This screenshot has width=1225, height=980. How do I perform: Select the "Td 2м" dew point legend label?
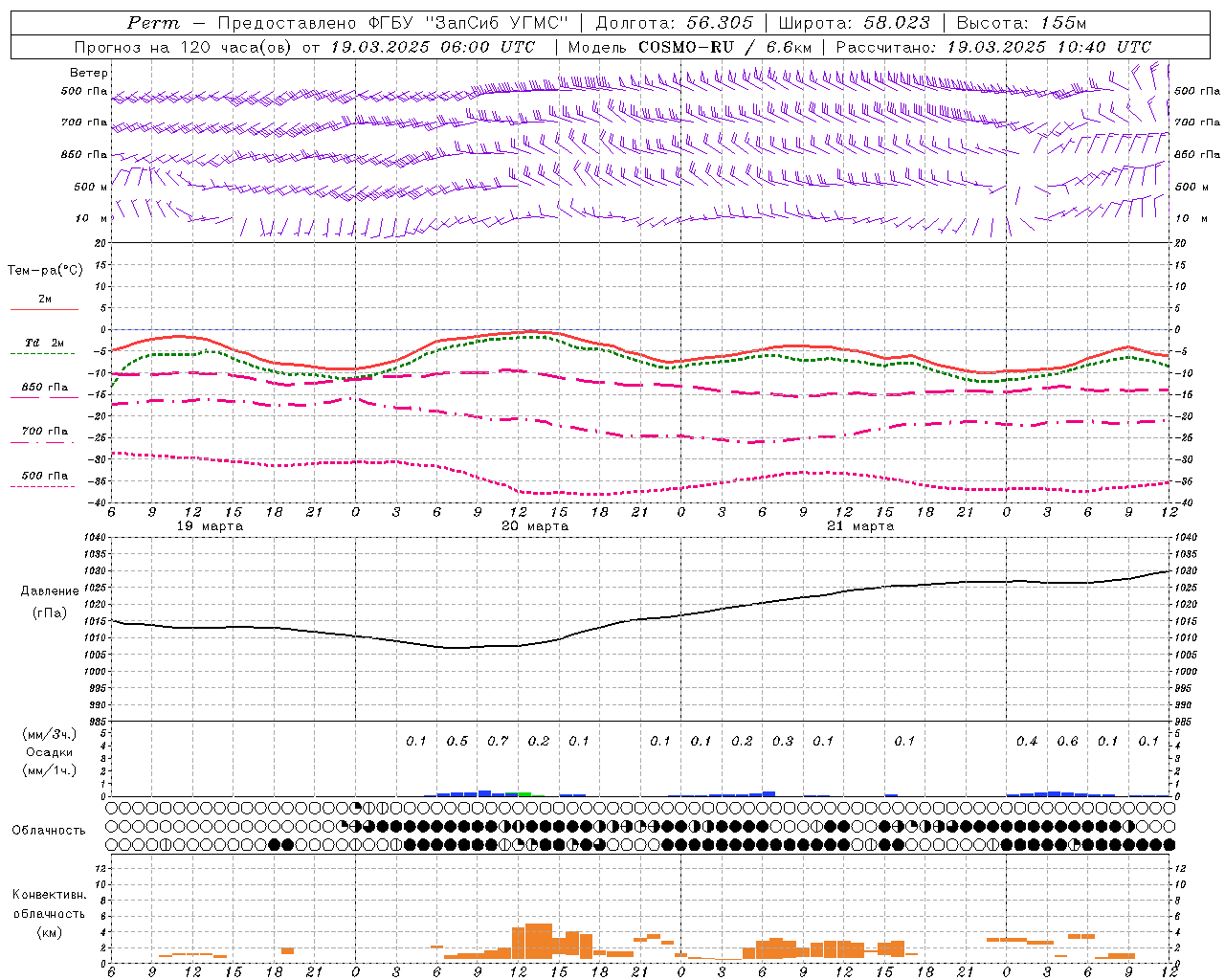click(x=45, y=343)
